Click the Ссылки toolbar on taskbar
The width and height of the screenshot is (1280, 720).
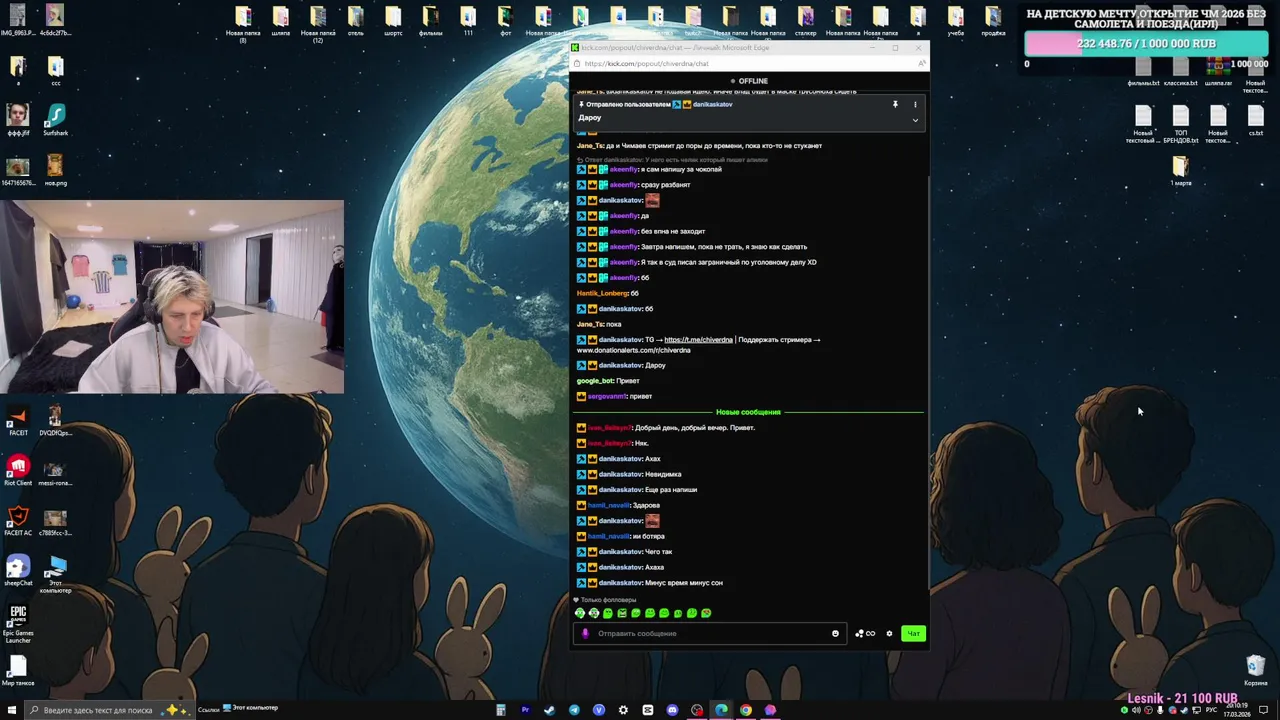[x=208, y=709]
